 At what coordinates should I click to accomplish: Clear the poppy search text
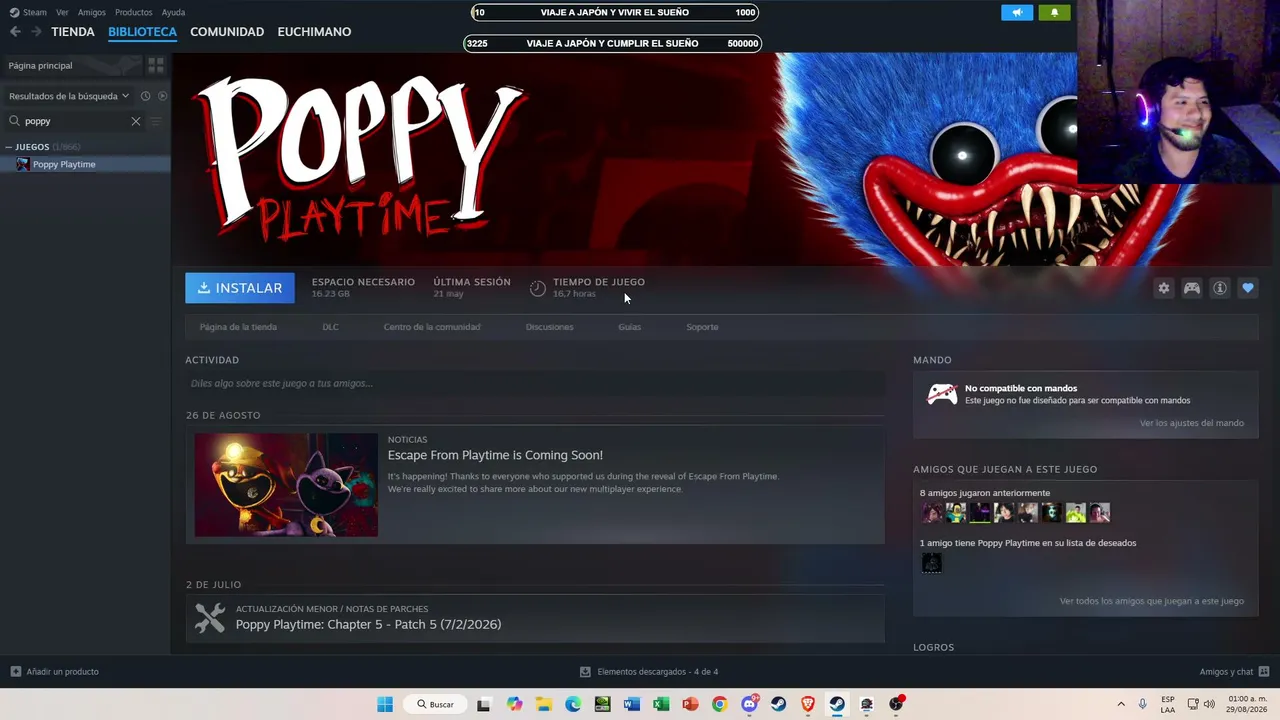[136, 121]
